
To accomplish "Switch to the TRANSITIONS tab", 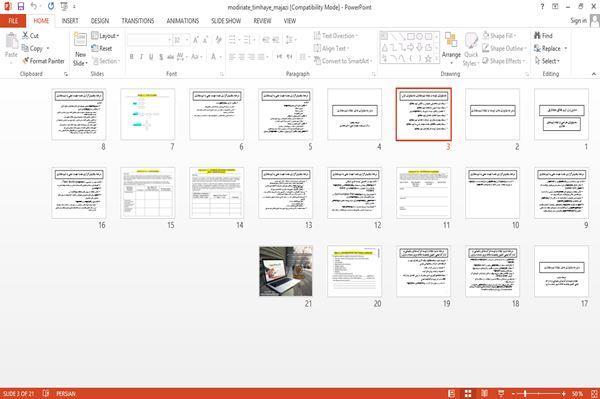I will point(138,21).
